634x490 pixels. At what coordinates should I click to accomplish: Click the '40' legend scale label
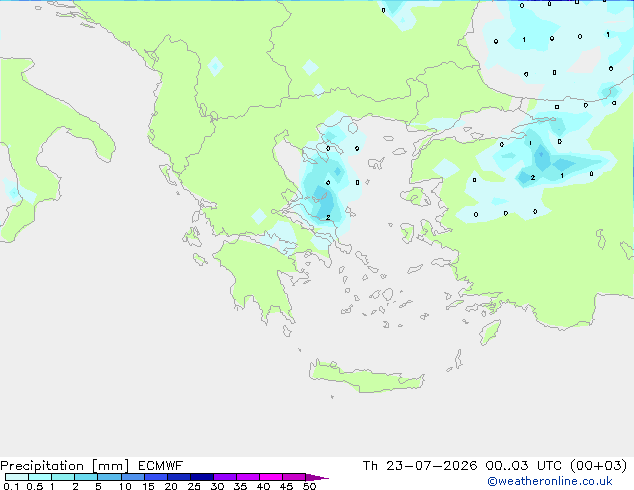tap(263, 486)
